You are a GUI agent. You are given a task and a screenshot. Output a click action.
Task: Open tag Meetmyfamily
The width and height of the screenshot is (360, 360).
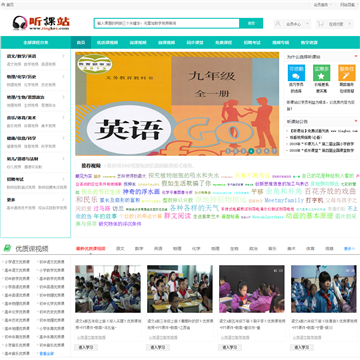point(284,200)
